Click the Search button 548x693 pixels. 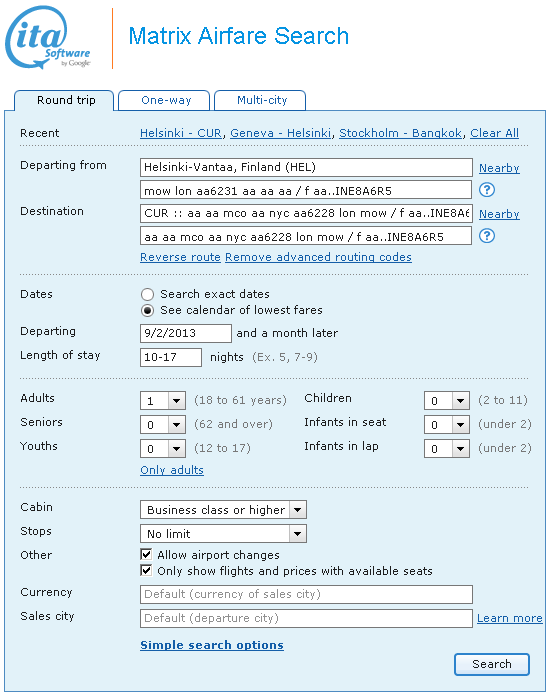[x=491, y=664]
